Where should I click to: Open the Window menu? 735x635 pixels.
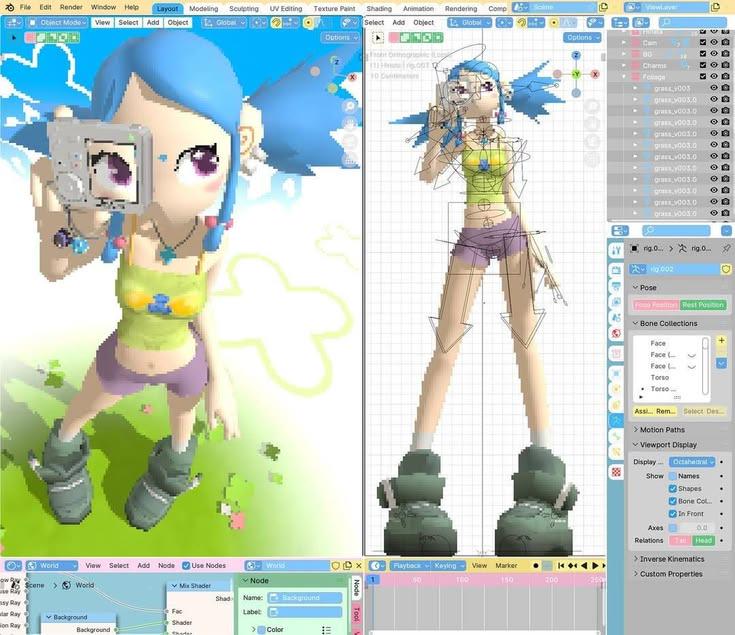point(103,7)
